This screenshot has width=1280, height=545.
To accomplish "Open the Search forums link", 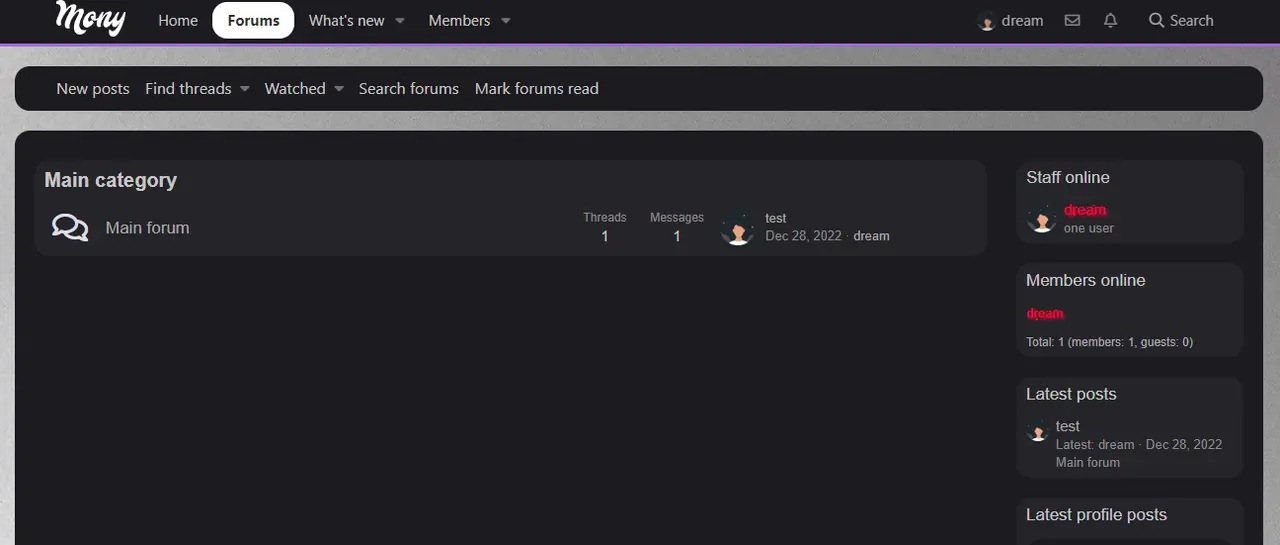I will click(408, 88).
